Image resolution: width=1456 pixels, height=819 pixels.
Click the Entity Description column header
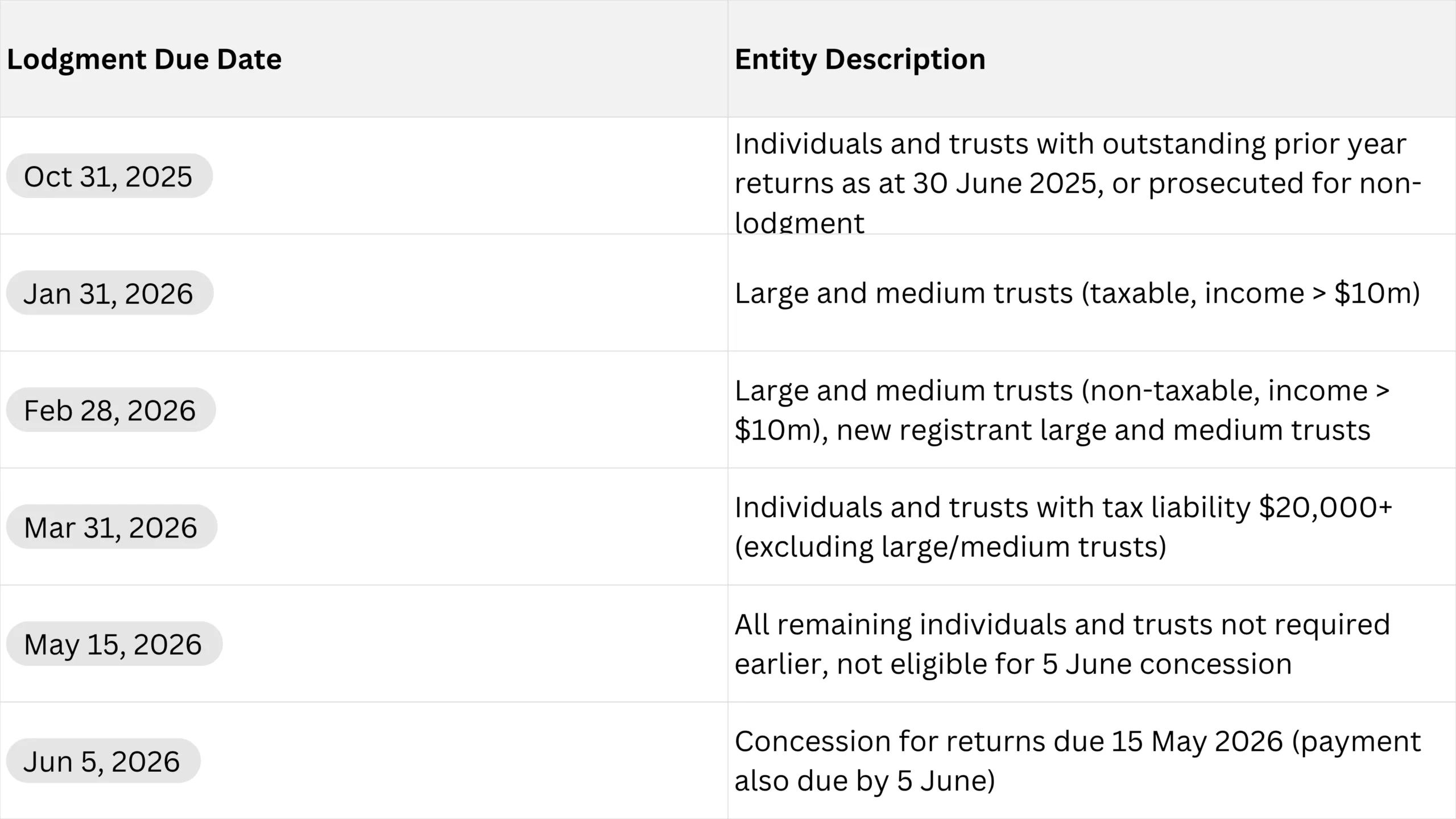pyautogui.click(x=859, y=59)
